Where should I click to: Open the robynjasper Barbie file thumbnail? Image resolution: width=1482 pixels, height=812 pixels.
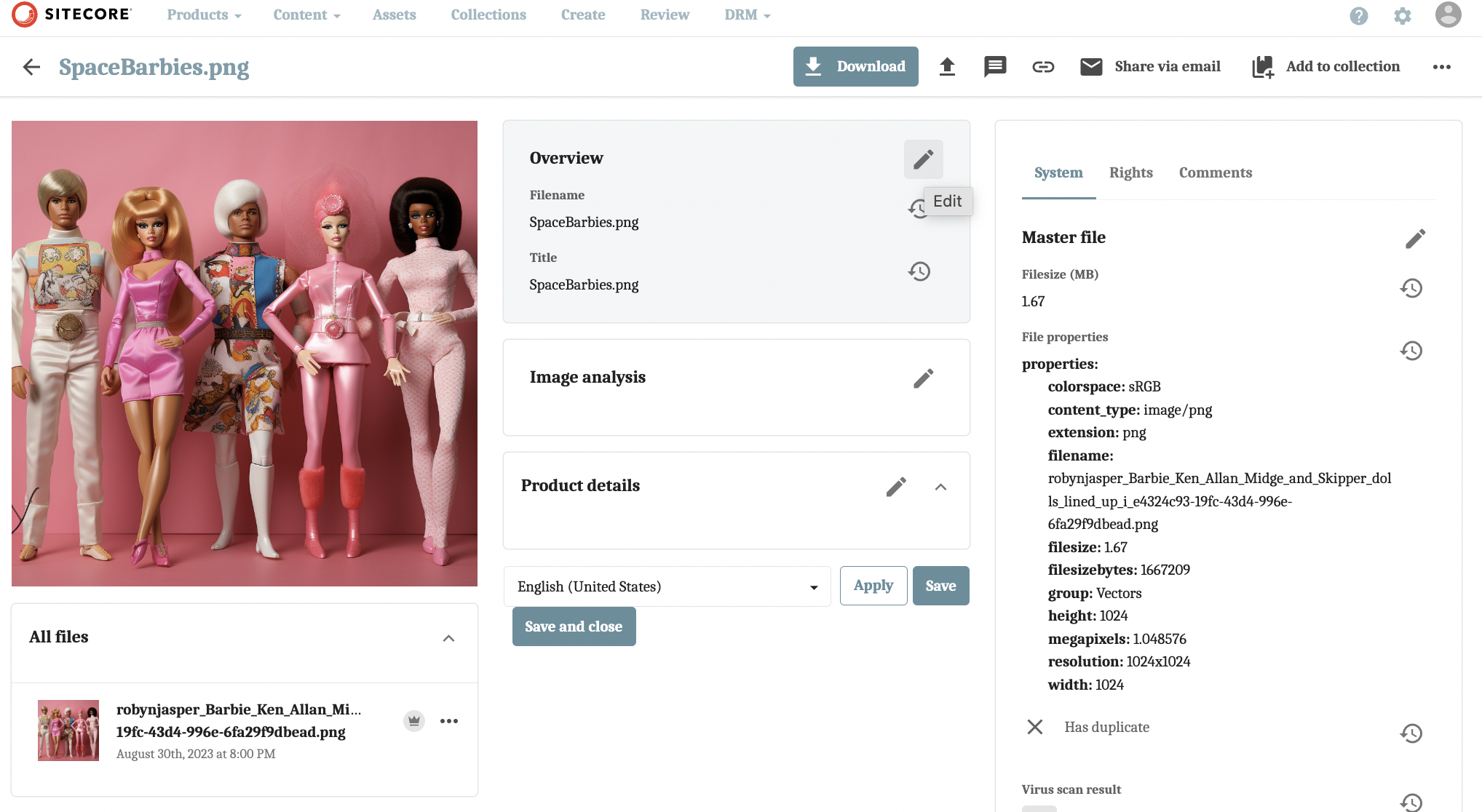[x=68, y=730]
